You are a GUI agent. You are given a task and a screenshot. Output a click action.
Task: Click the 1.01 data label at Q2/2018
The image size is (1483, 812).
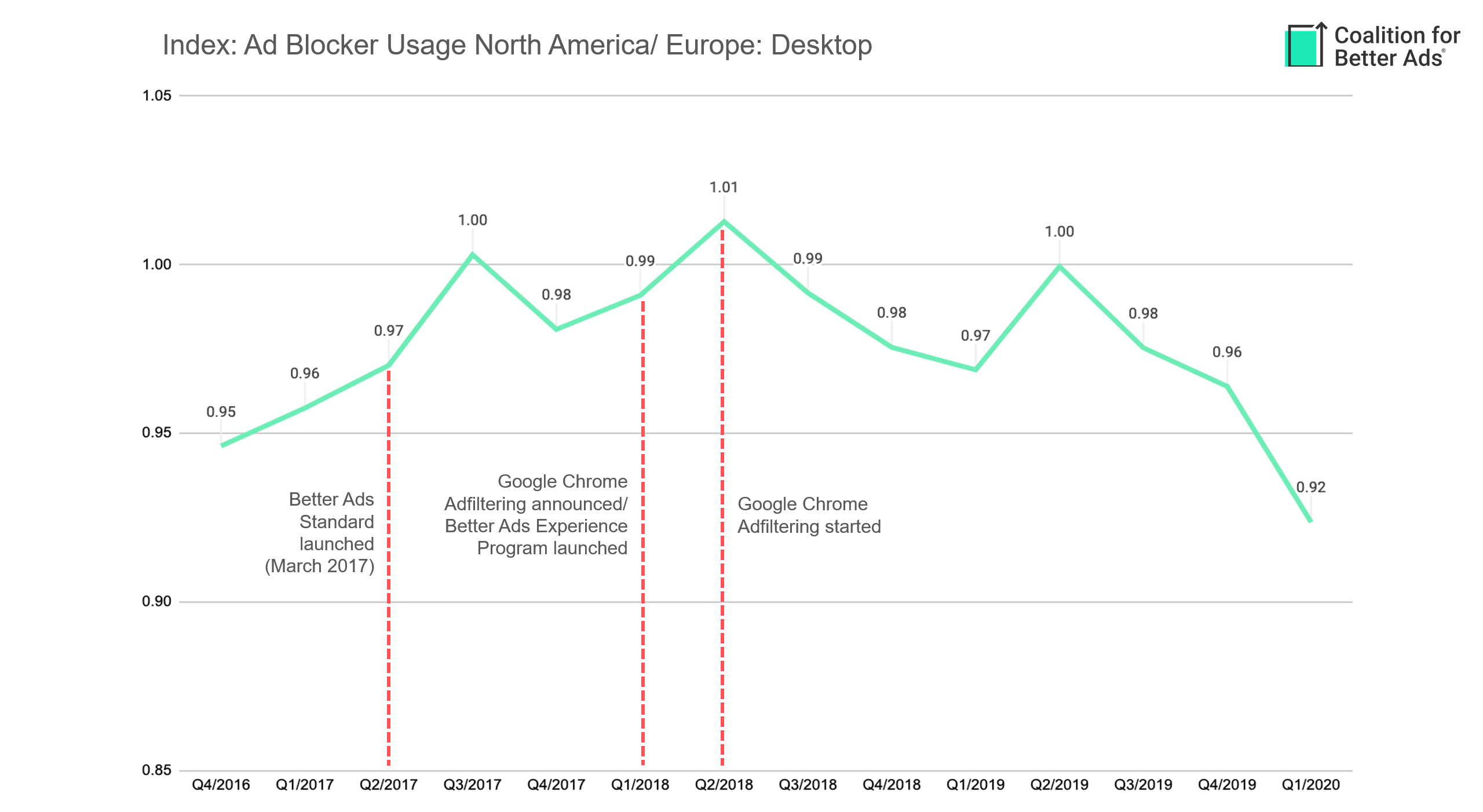pyautogui.click(x=724, y=188)
